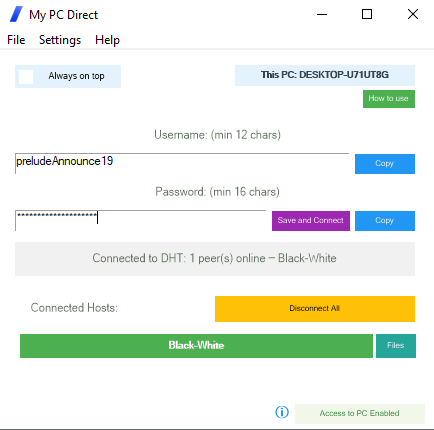
Task: Toggle the Access to PC Enabled button
Action: tap(360, 414)
